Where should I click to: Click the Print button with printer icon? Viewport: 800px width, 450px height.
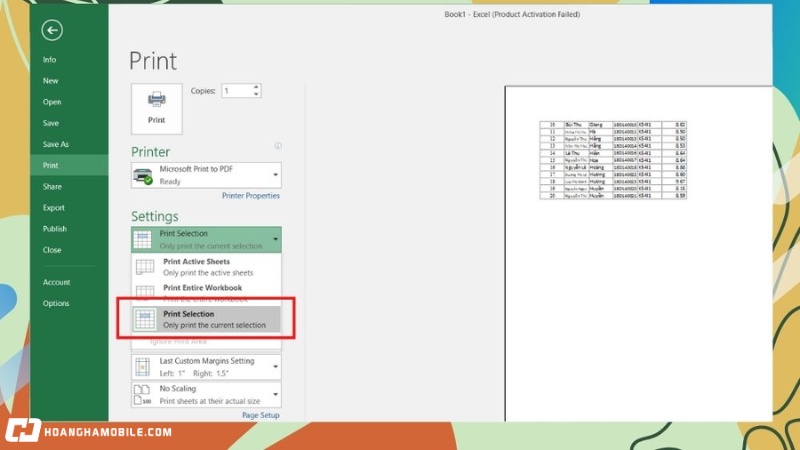tap(157, 108)
